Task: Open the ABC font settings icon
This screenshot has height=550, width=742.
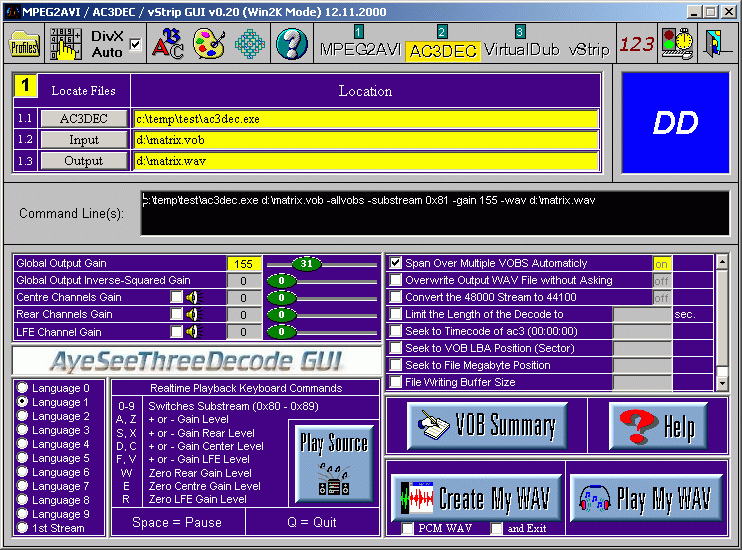Action: (x=166, y=45)
